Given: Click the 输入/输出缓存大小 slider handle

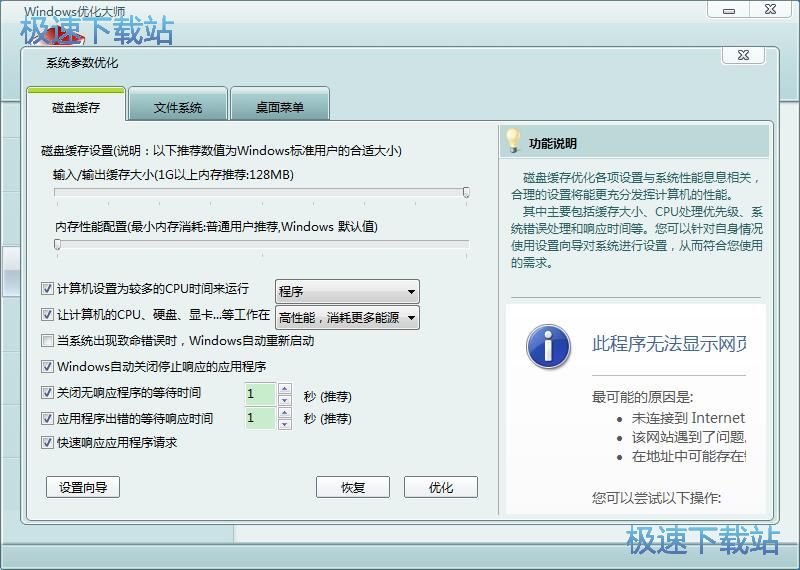Looking at the screenshot, I should pos(466,192).
